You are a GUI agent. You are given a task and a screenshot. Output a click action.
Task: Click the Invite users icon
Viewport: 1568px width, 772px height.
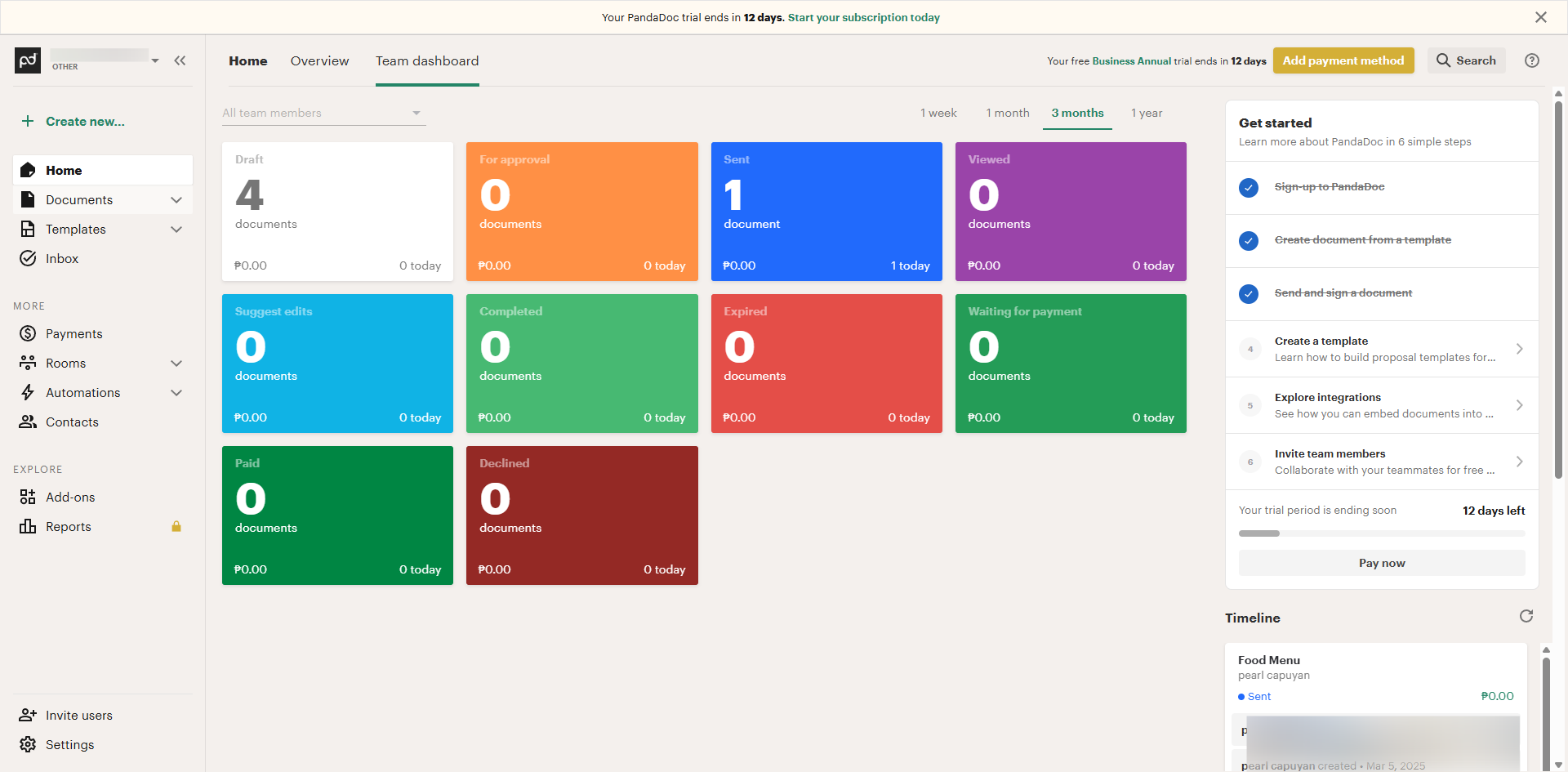[28, 715]
